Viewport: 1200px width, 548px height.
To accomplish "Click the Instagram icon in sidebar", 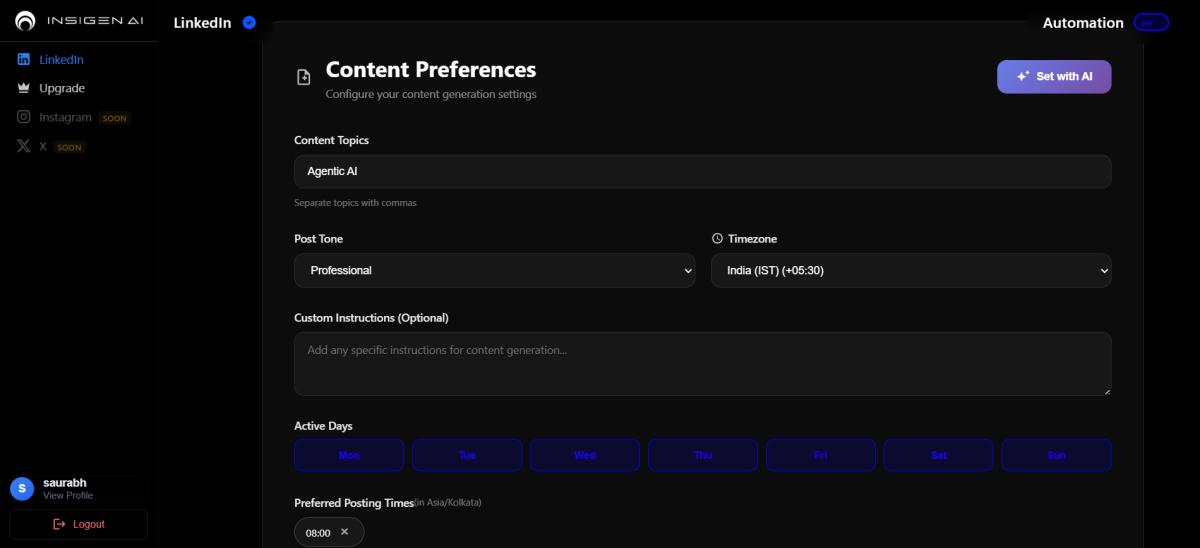I will [x=24, y=117].
